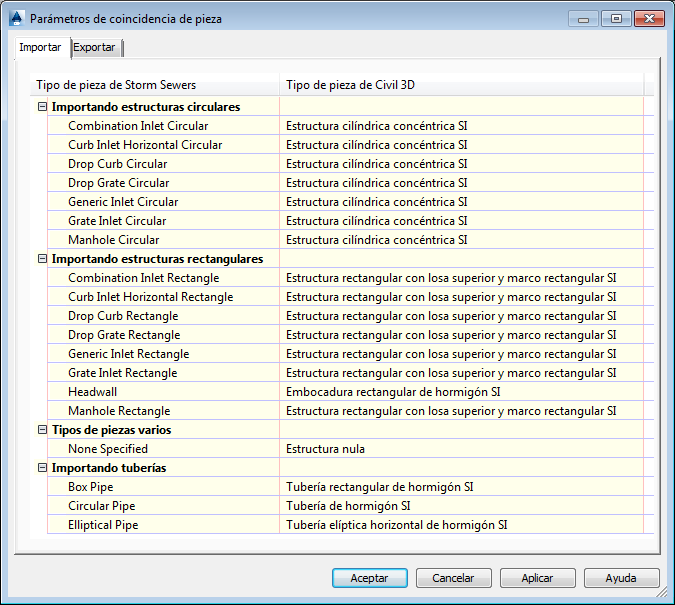This screenshot has height=605, width=675.
Task: Collapse Importando estructuras circulares group
Action: pyautogui.click(x=42, y=107)
